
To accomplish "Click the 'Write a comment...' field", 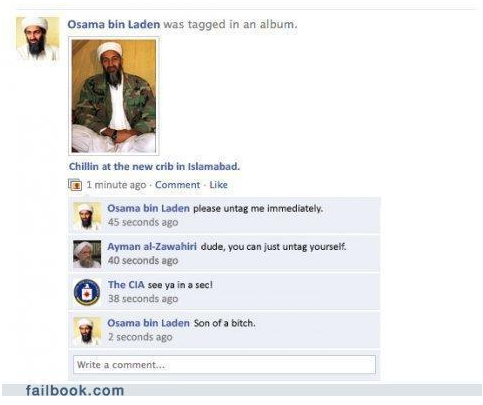I will pos(224,365).
